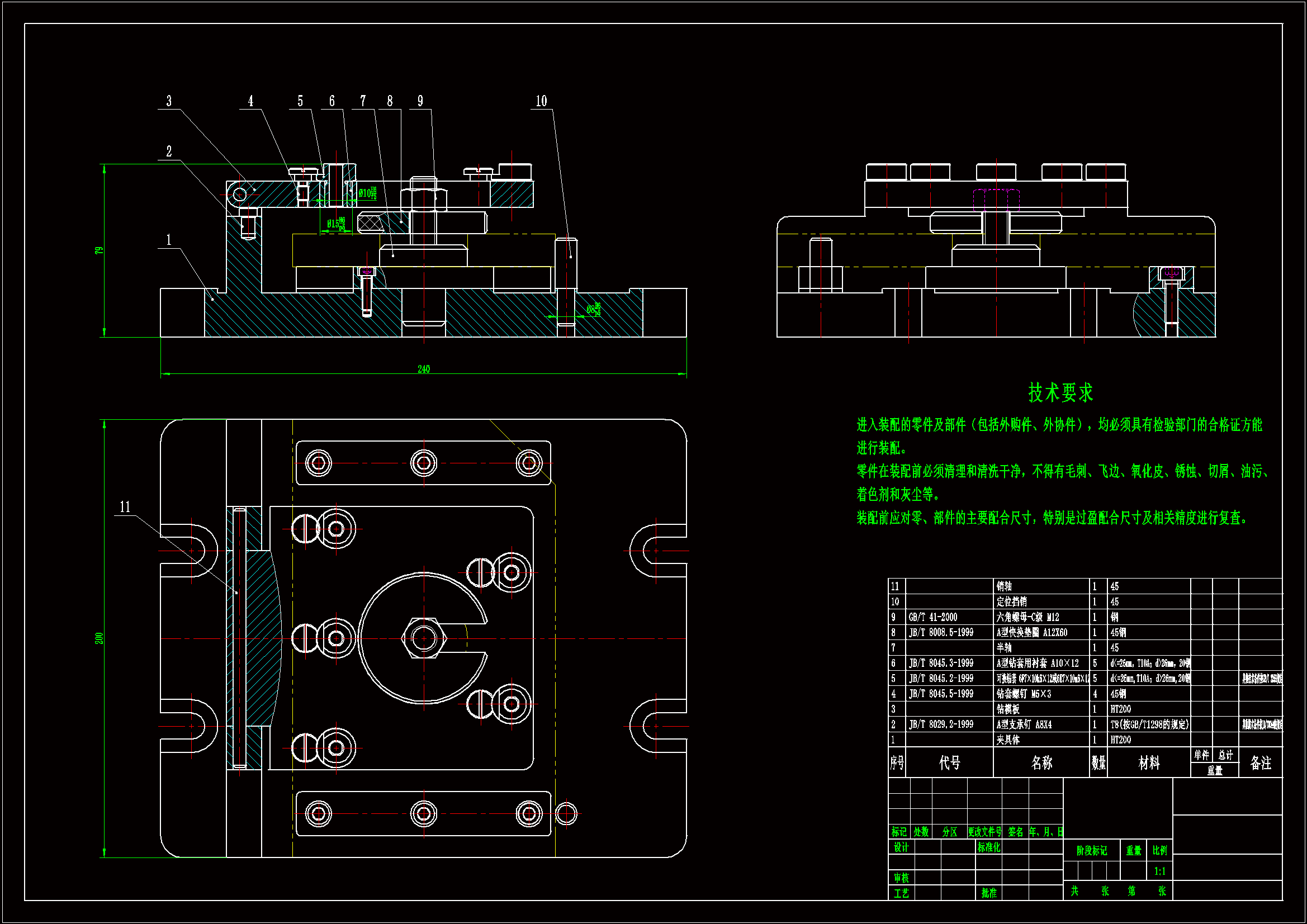Click the 设计 label in title block
This screenshot has height=924, width=1307.
point(901,847)
